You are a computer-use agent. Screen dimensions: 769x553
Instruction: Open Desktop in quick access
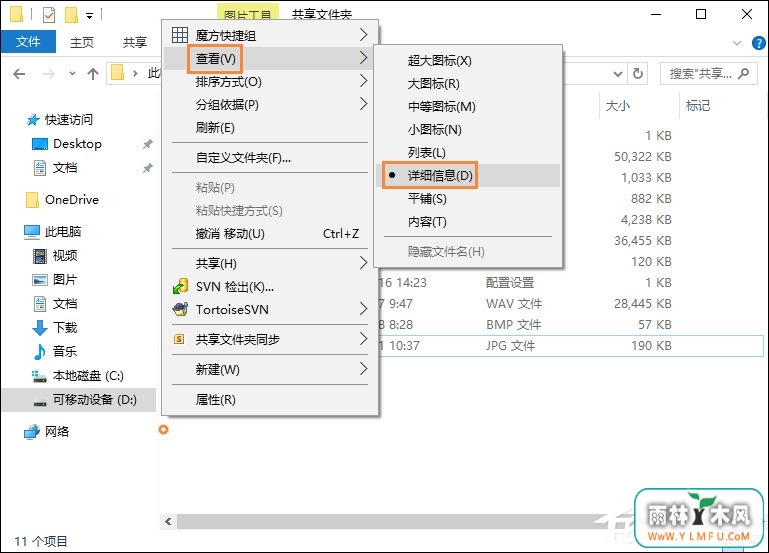click(x=77, y=144)
